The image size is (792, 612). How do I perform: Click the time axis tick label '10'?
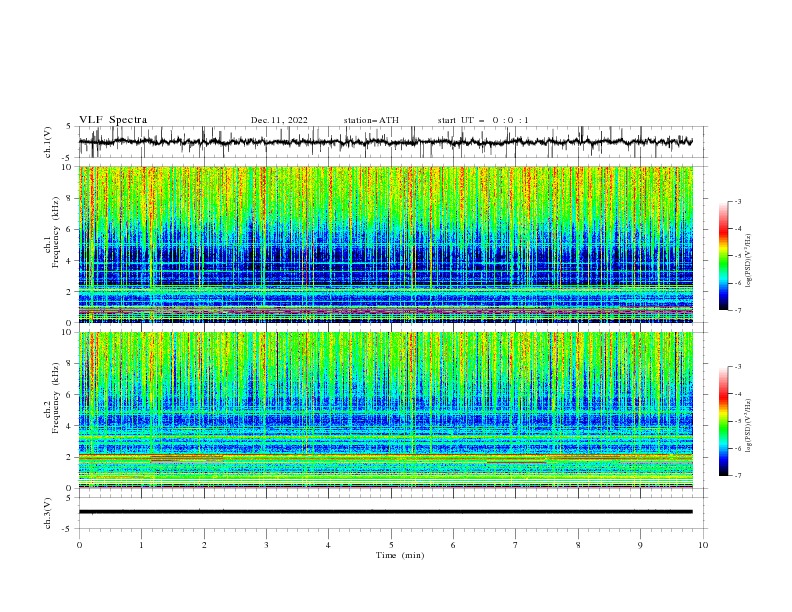(703, 545)
